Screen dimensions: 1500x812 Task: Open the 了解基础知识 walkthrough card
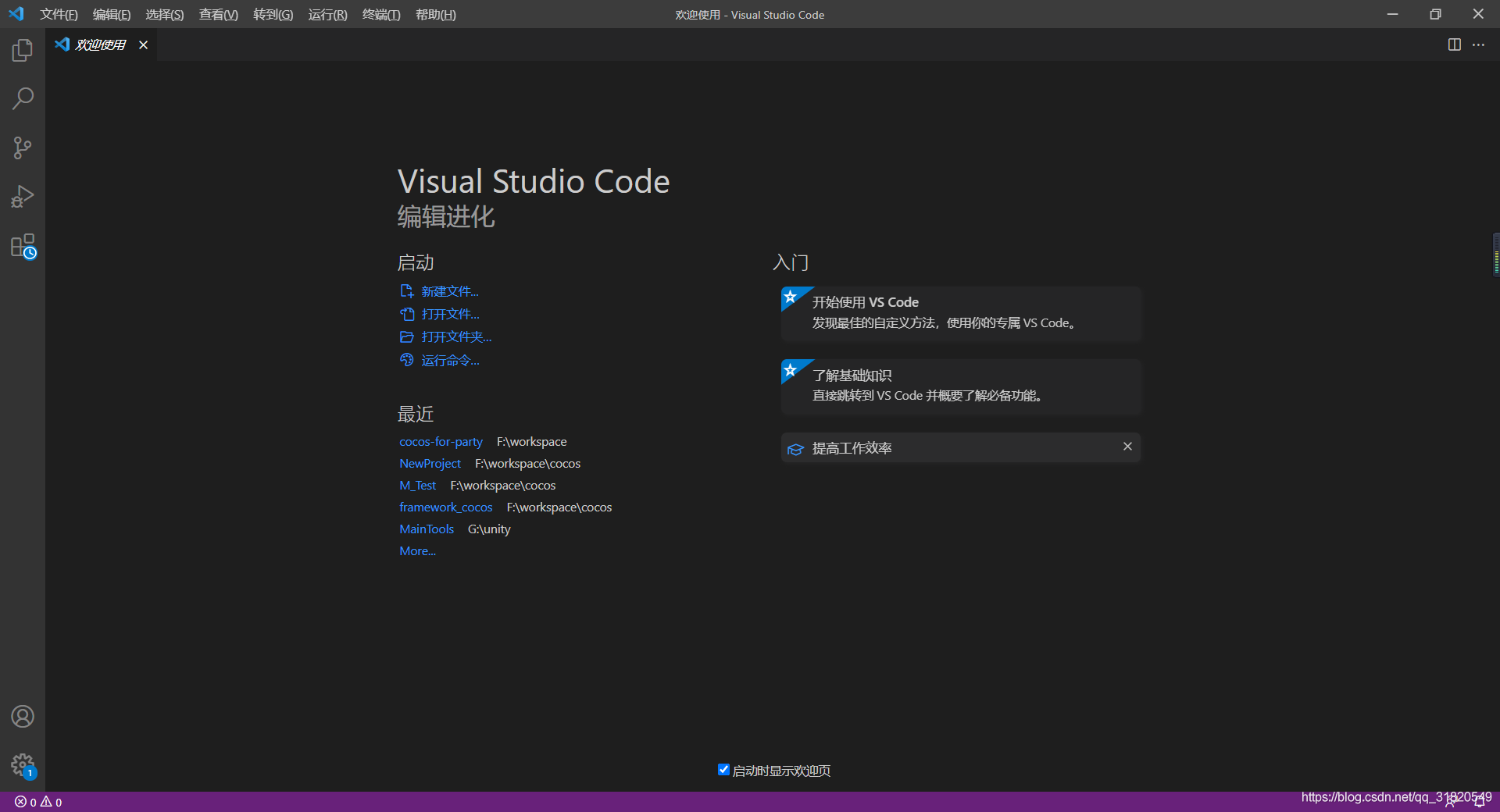coord(961,387)
